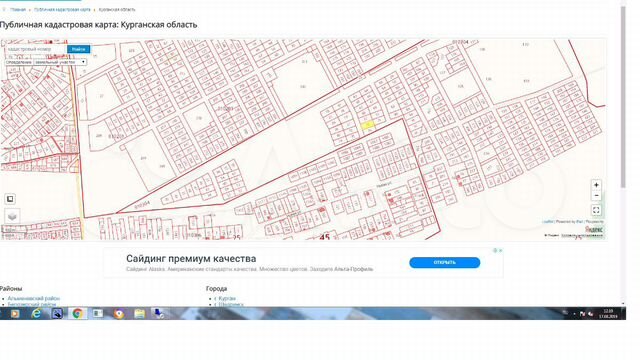
Task: Expand the land parcel type dropdown
Action: click(x=60, y=62)
